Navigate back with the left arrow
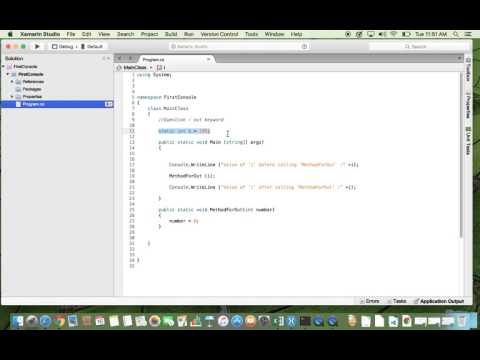Viewport: 480px width, 360px height. (x=120, y=58)
